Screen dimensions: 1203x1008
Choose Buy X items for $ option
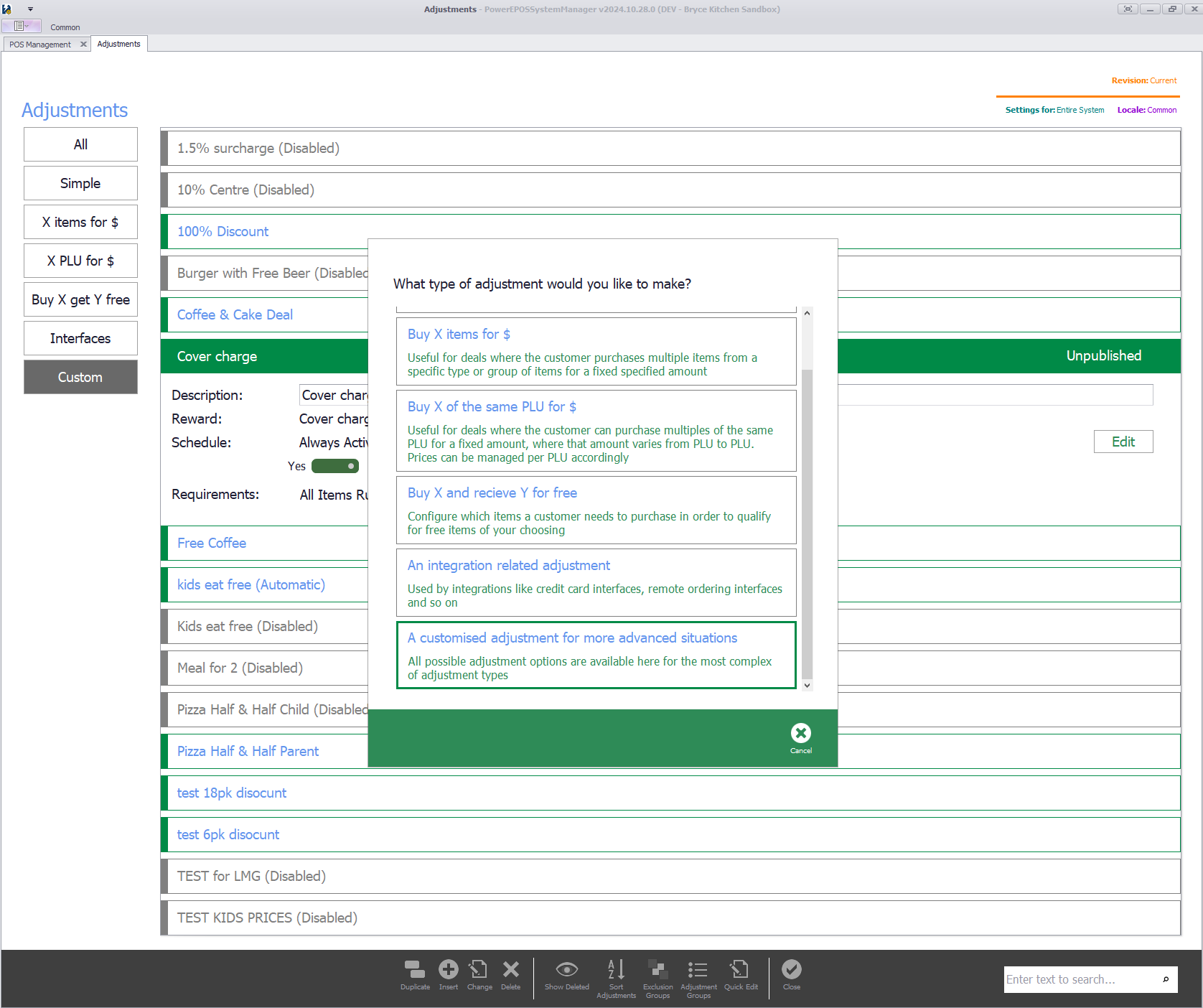(596, 352)
